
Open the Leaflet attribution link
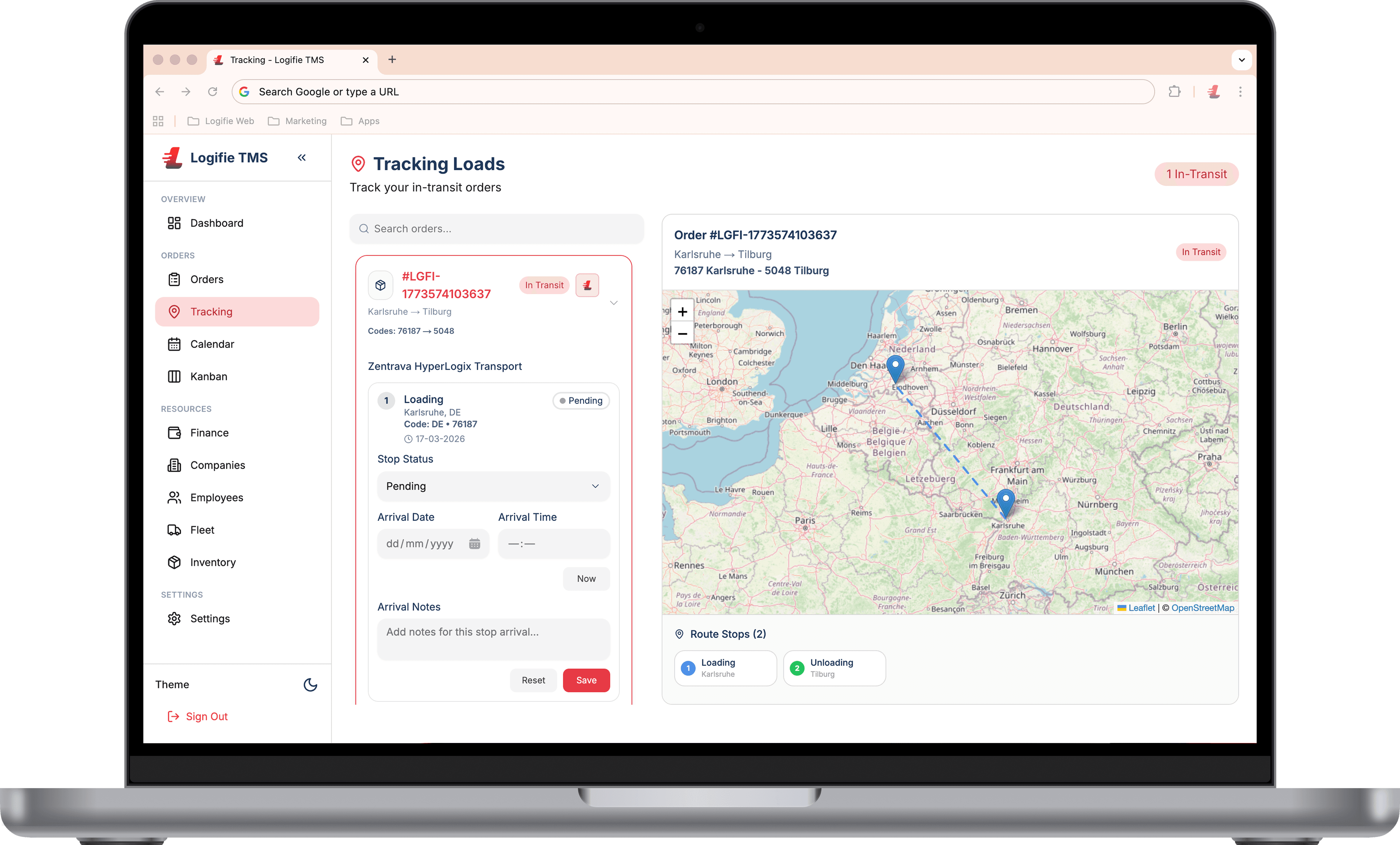[1141, 608]
